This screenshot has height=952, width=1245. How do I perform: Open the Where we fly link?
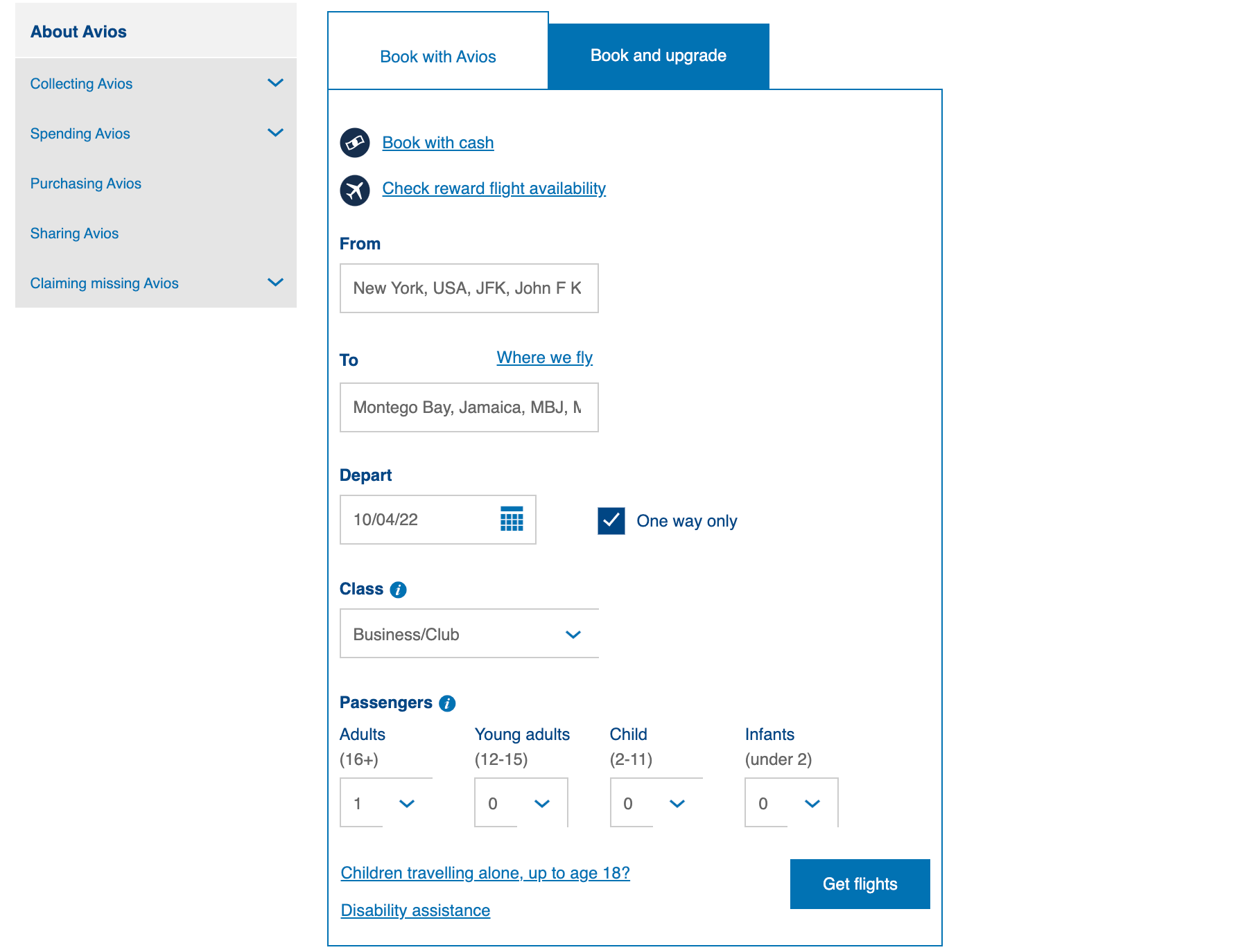544,357
